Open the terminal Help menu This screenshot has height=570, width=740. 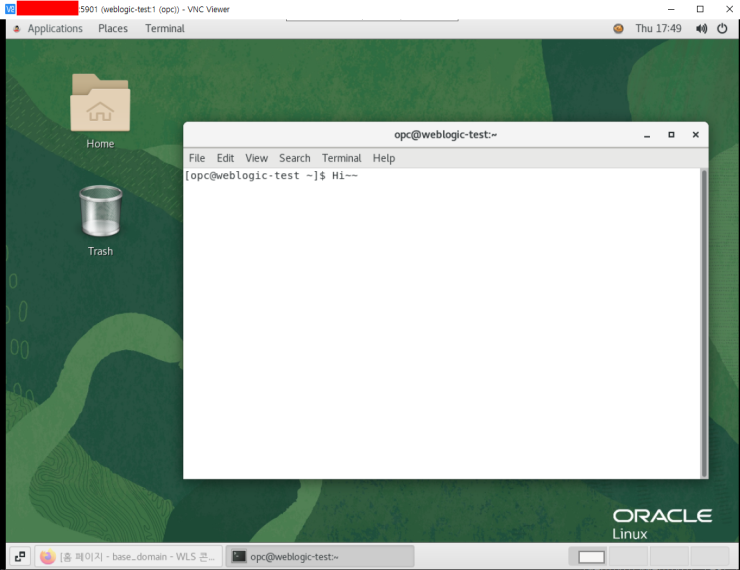384,158
